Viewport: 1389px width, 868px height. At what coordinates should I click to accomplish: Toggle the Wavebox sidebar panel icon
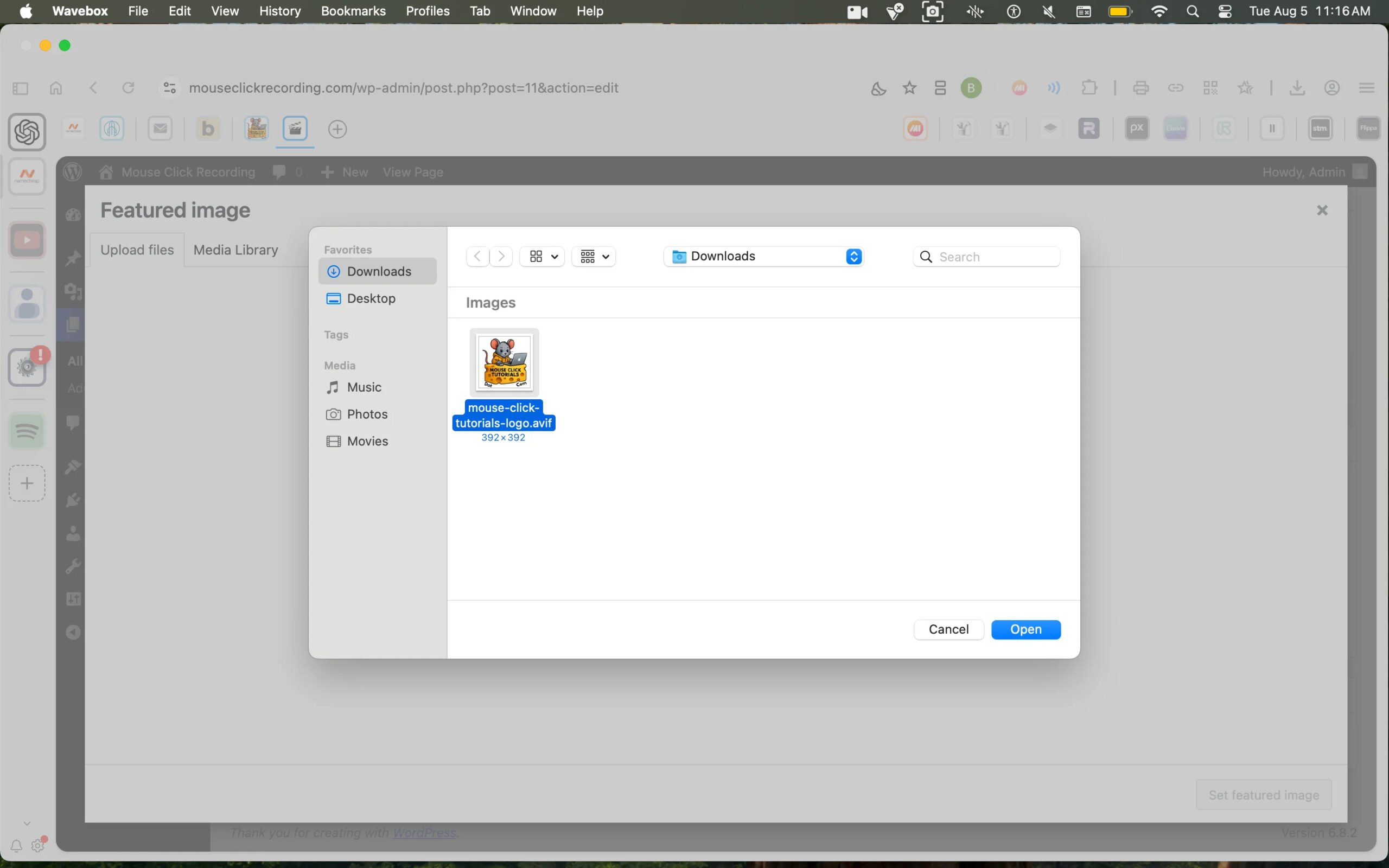click(x=20, y=88)
